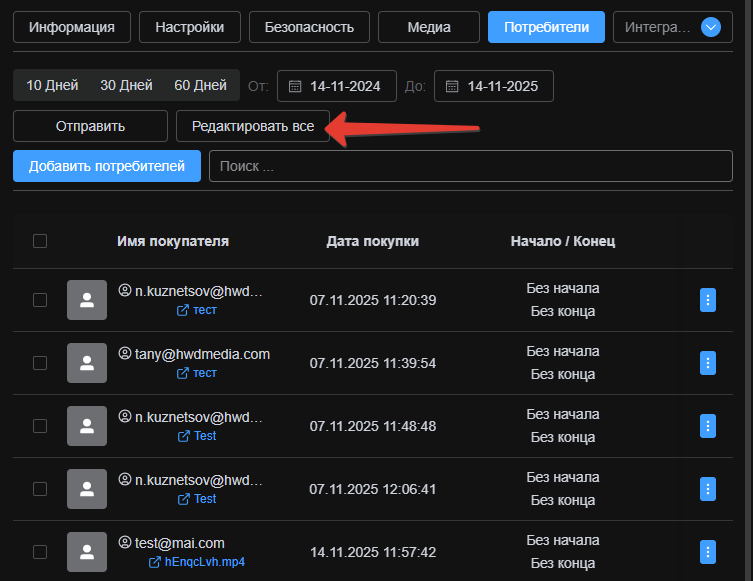The width and height of the screenshot is (753, 581).
Task: Expand the tabs dropdown chevron near Интегра…
Action: (x=711, y=27)
